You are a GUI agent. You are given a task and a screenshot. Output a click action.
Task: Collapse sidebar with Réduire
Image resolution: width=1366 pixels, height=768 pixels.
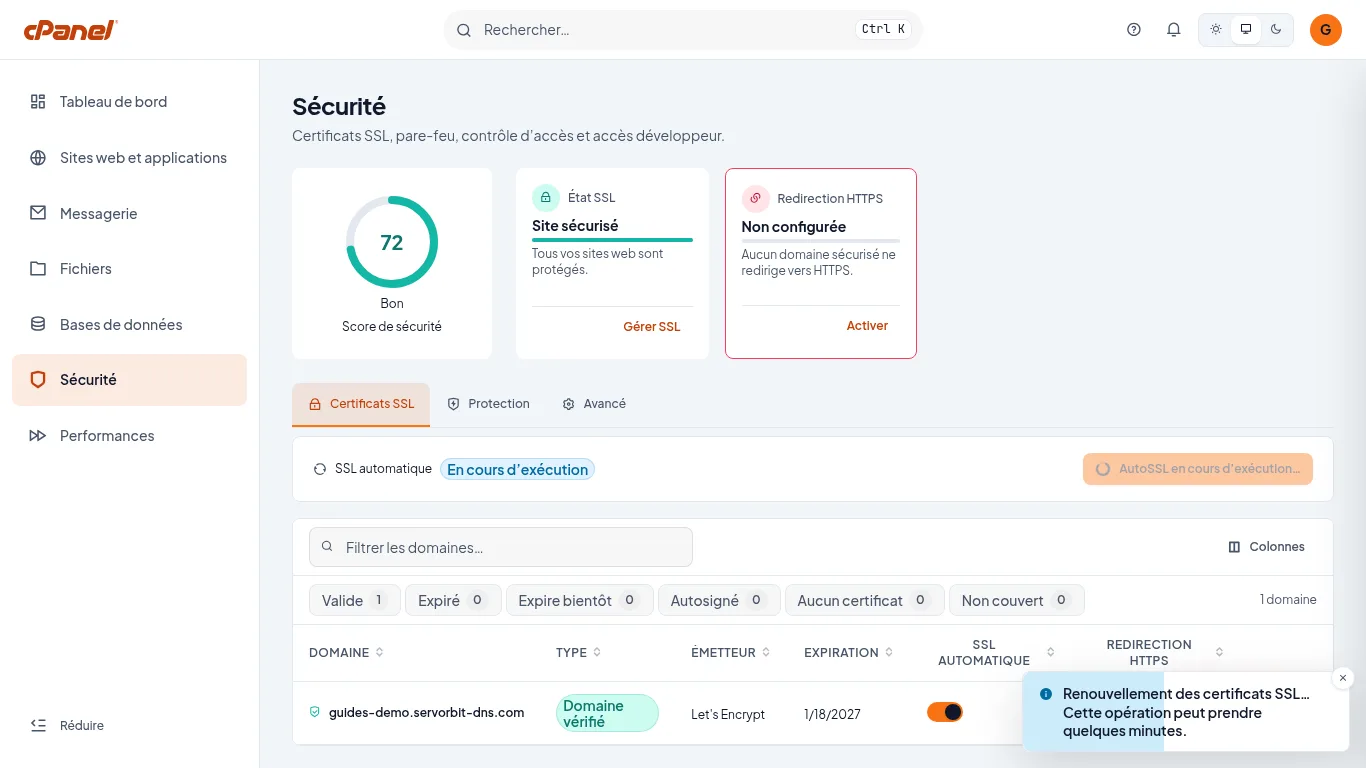tap(67, 726)
